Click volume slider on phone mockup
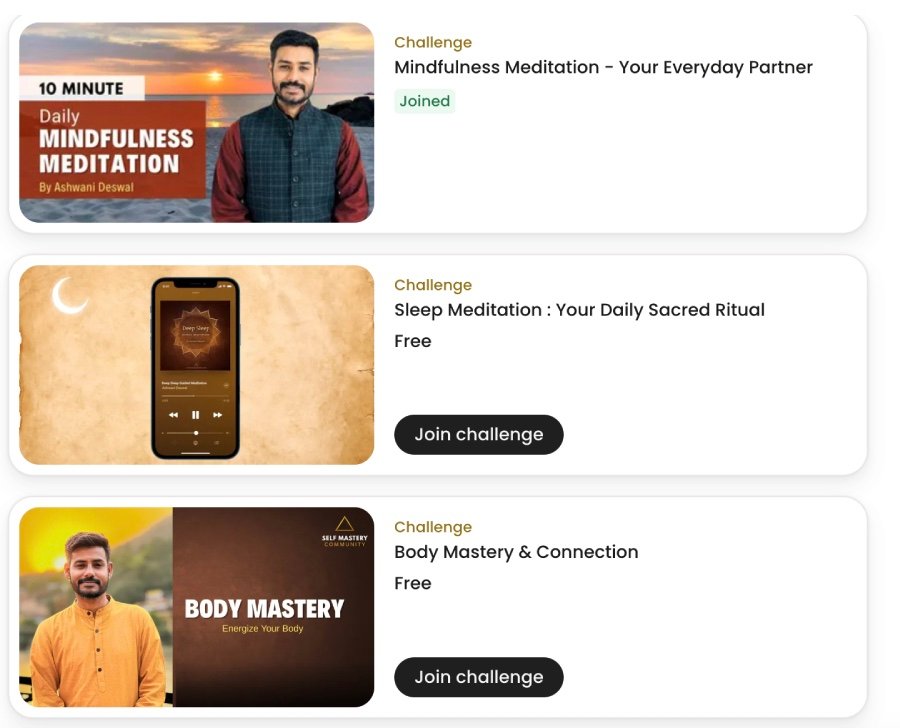Image resolution: width=900 pixels, height=728 pixels. (195, 432)
